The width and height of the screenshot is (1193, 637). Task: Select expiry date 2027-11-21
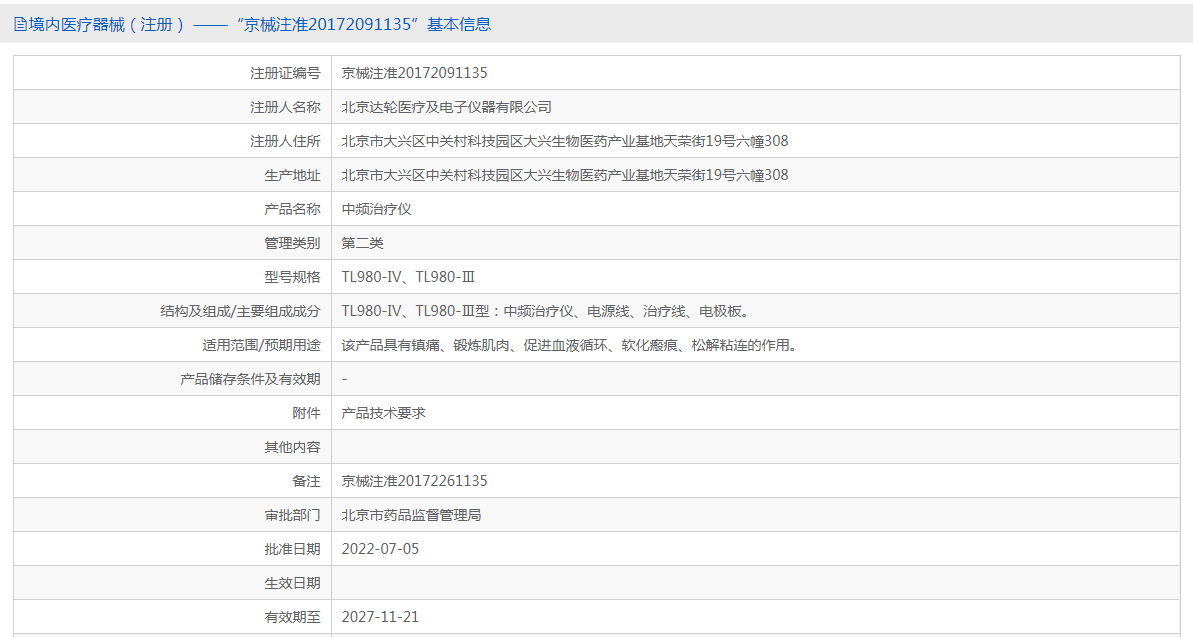[380, 617]
